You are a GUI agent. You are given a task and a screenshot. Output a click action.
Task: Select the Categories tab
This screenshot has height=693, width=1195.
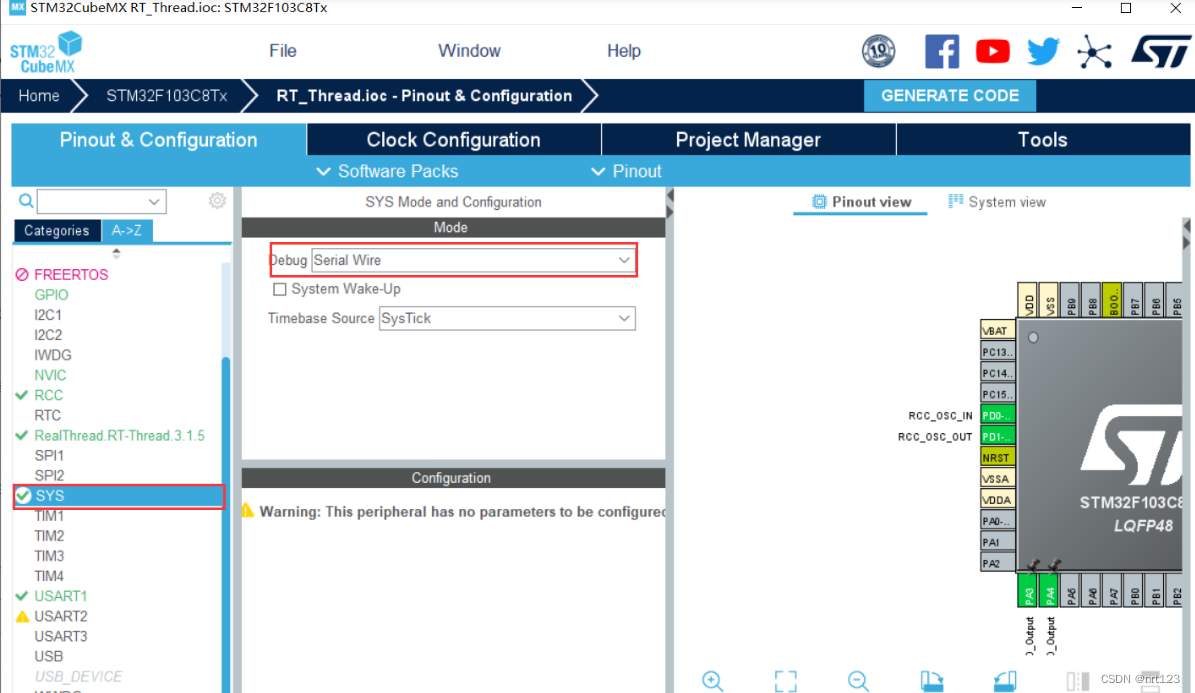[x=56, y=230]
